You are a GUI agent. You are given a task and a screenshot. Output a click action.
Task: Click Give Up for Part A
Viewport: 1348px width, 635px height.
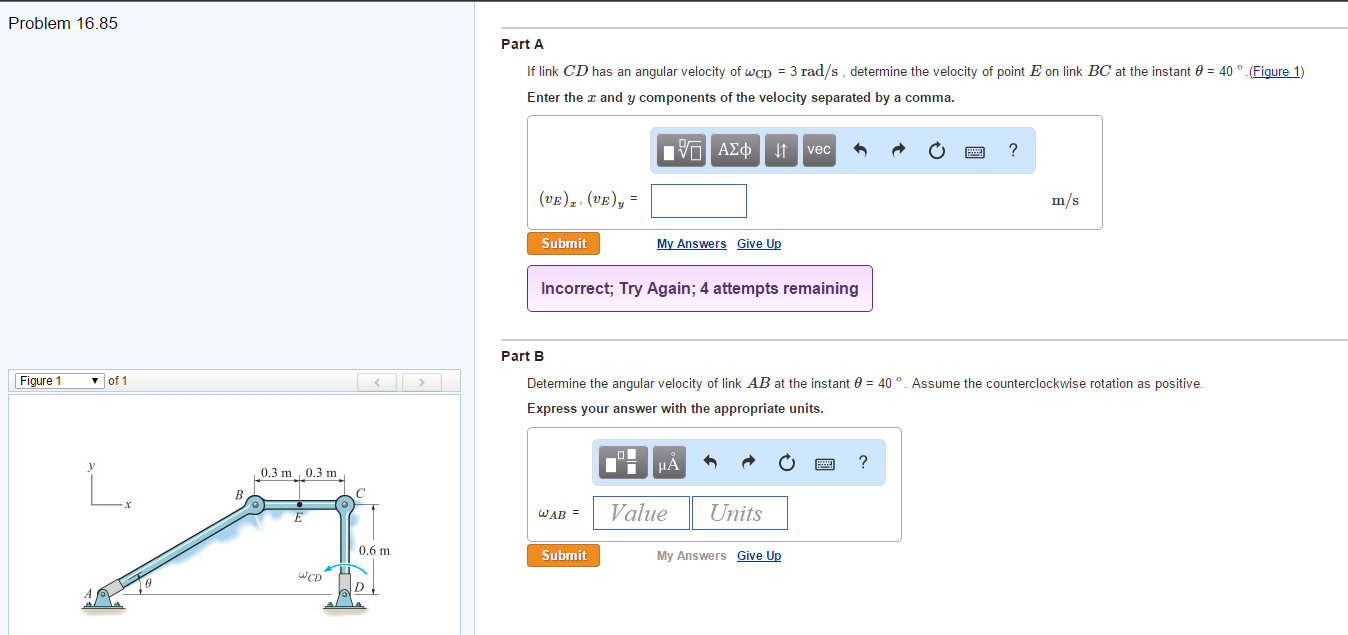pos(758,243)
